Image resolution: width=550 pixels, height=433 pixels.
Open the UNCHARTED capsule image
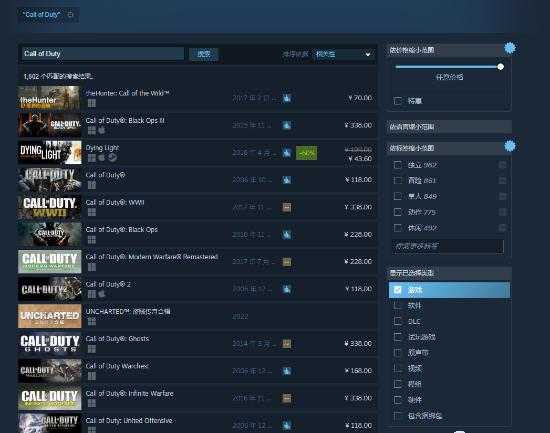[50, 316]
